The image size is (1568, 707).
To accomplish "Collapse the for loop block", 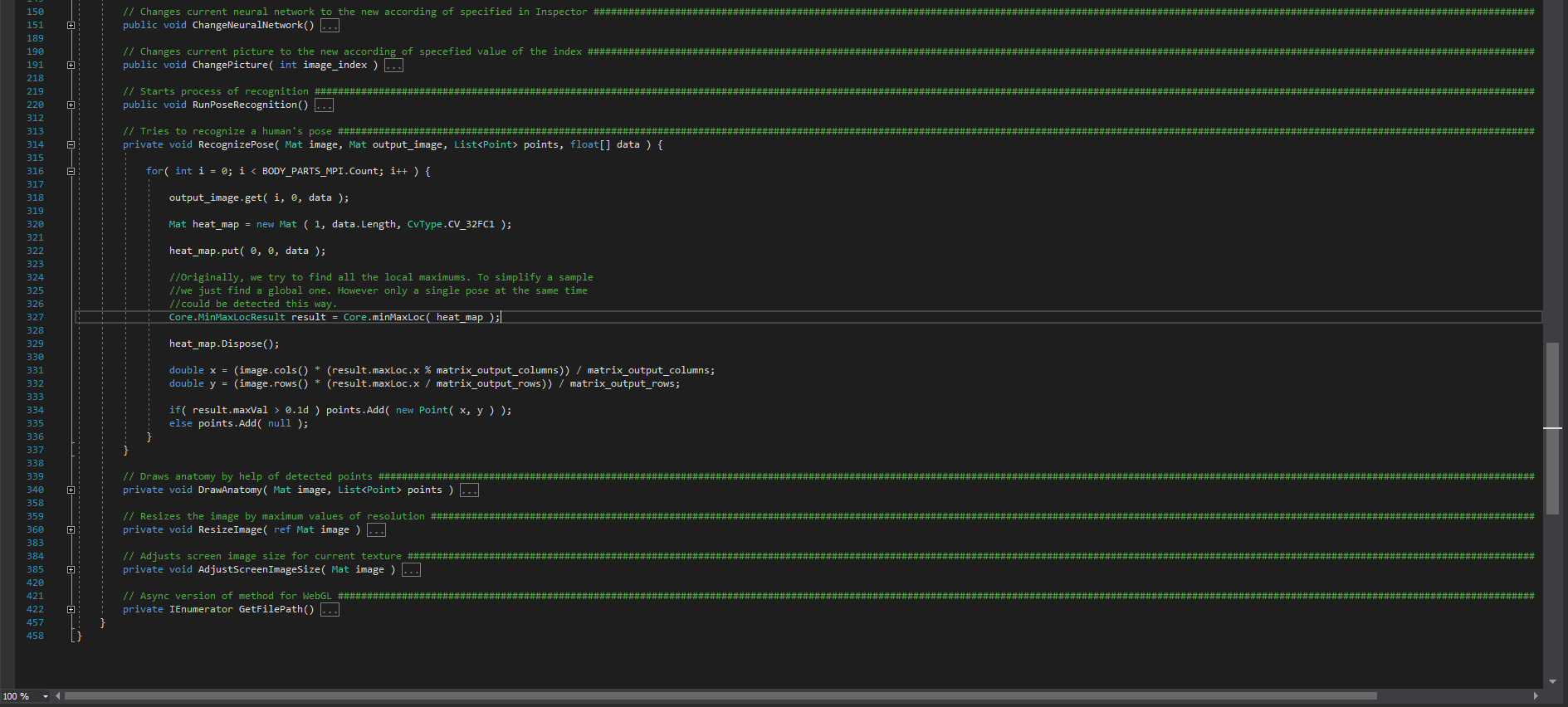I will point(71,172).
